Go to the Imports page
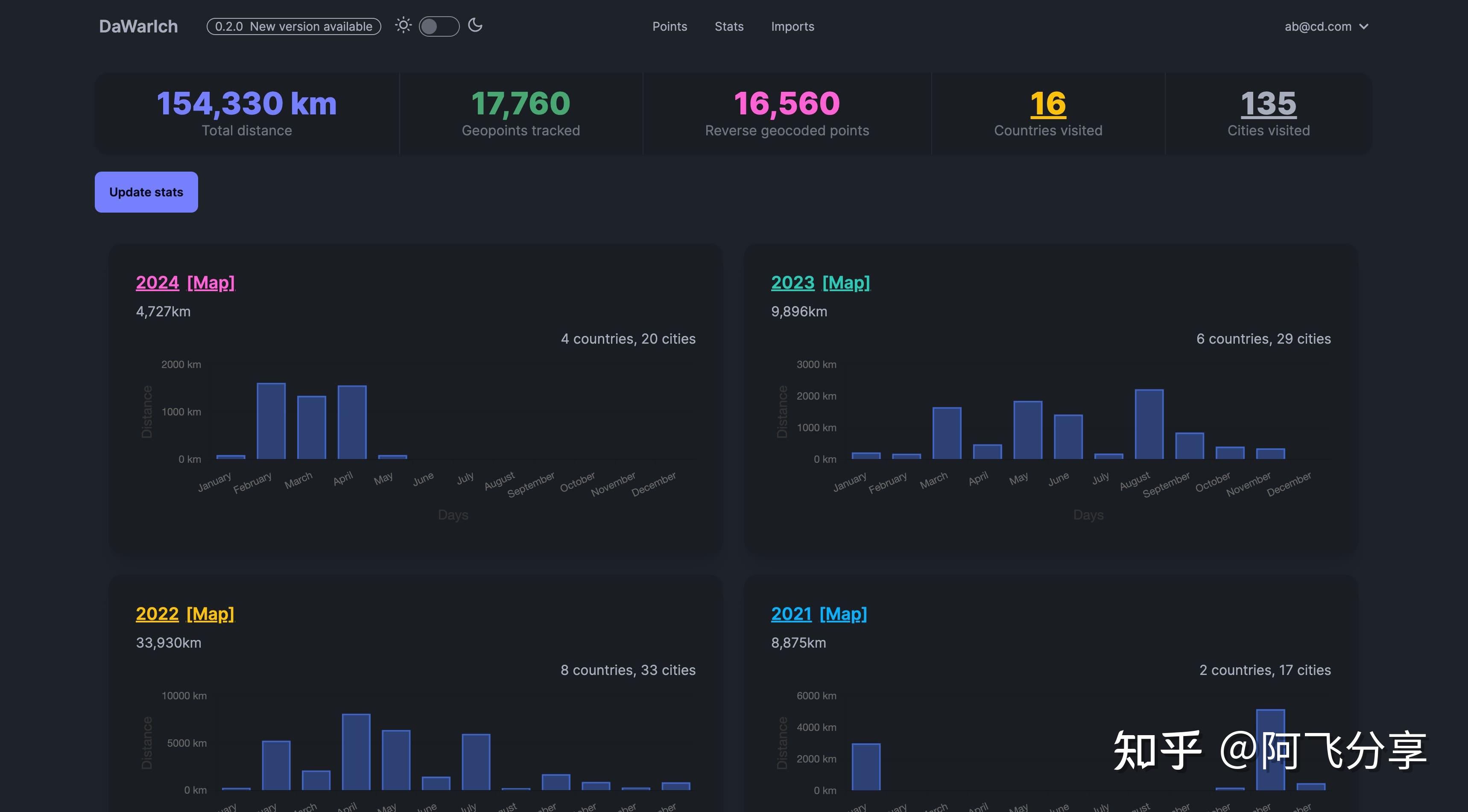 point(792,26)
